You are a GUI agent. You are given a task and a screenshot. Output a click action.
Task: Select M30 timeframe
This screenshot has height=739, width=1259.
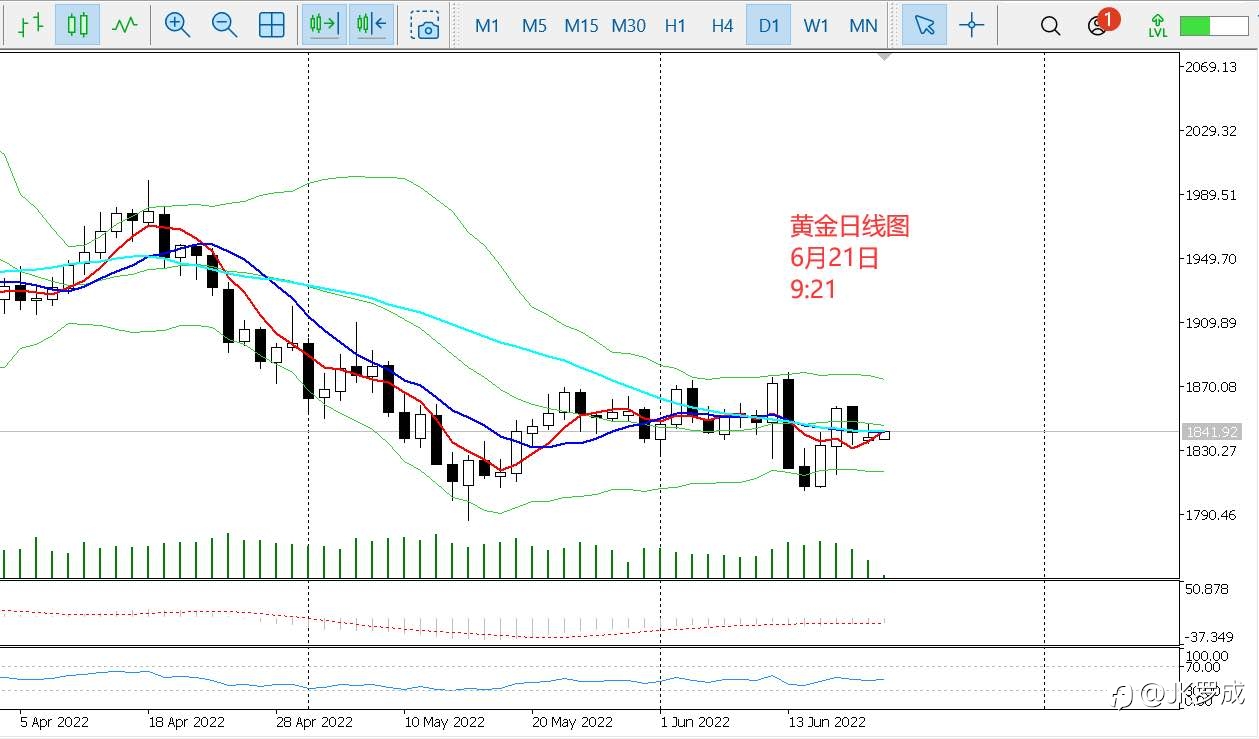tap(628, 26)
